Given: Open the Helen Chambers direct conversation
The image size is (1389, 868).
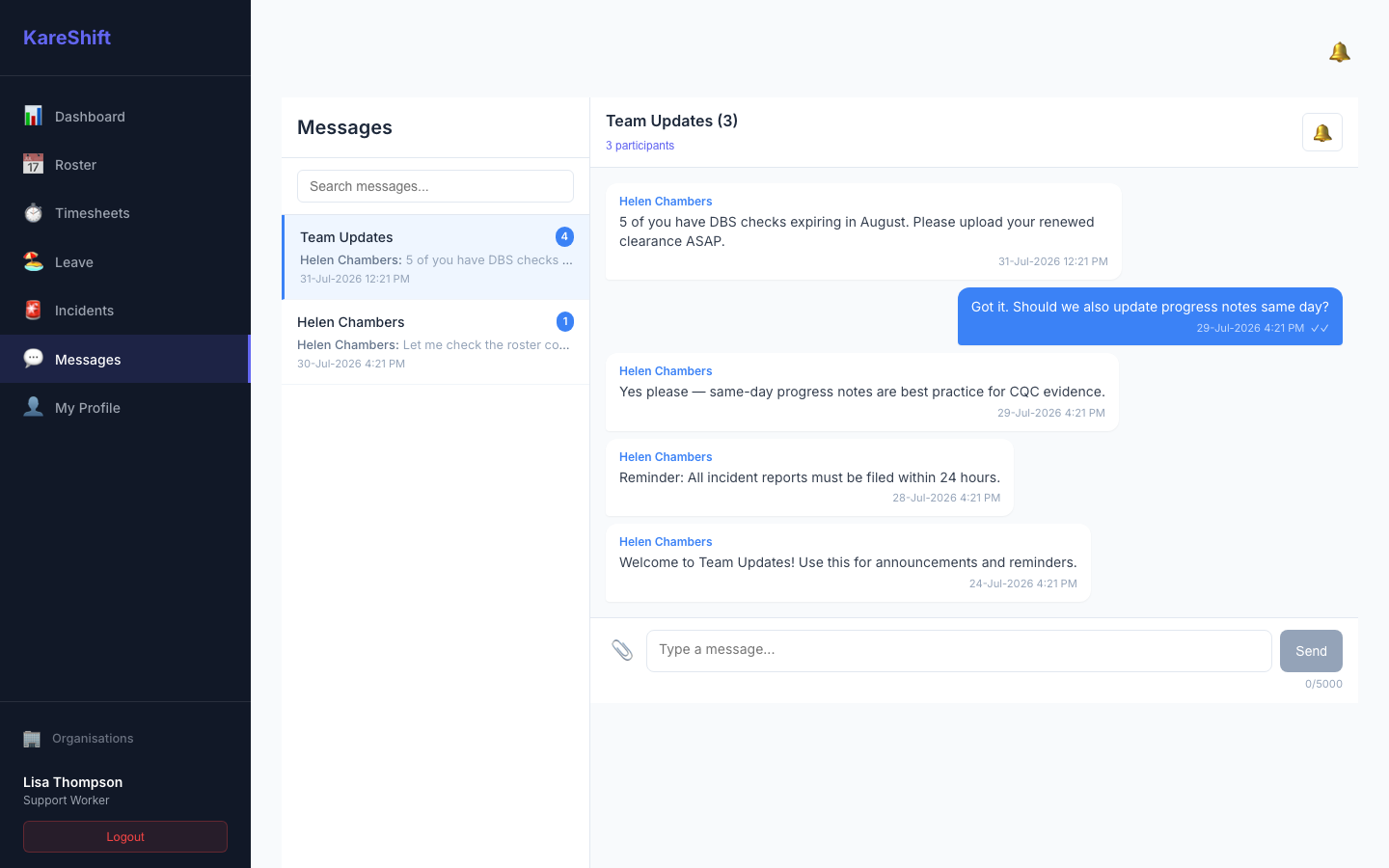Looking at the screenshot, I should 436,342.
